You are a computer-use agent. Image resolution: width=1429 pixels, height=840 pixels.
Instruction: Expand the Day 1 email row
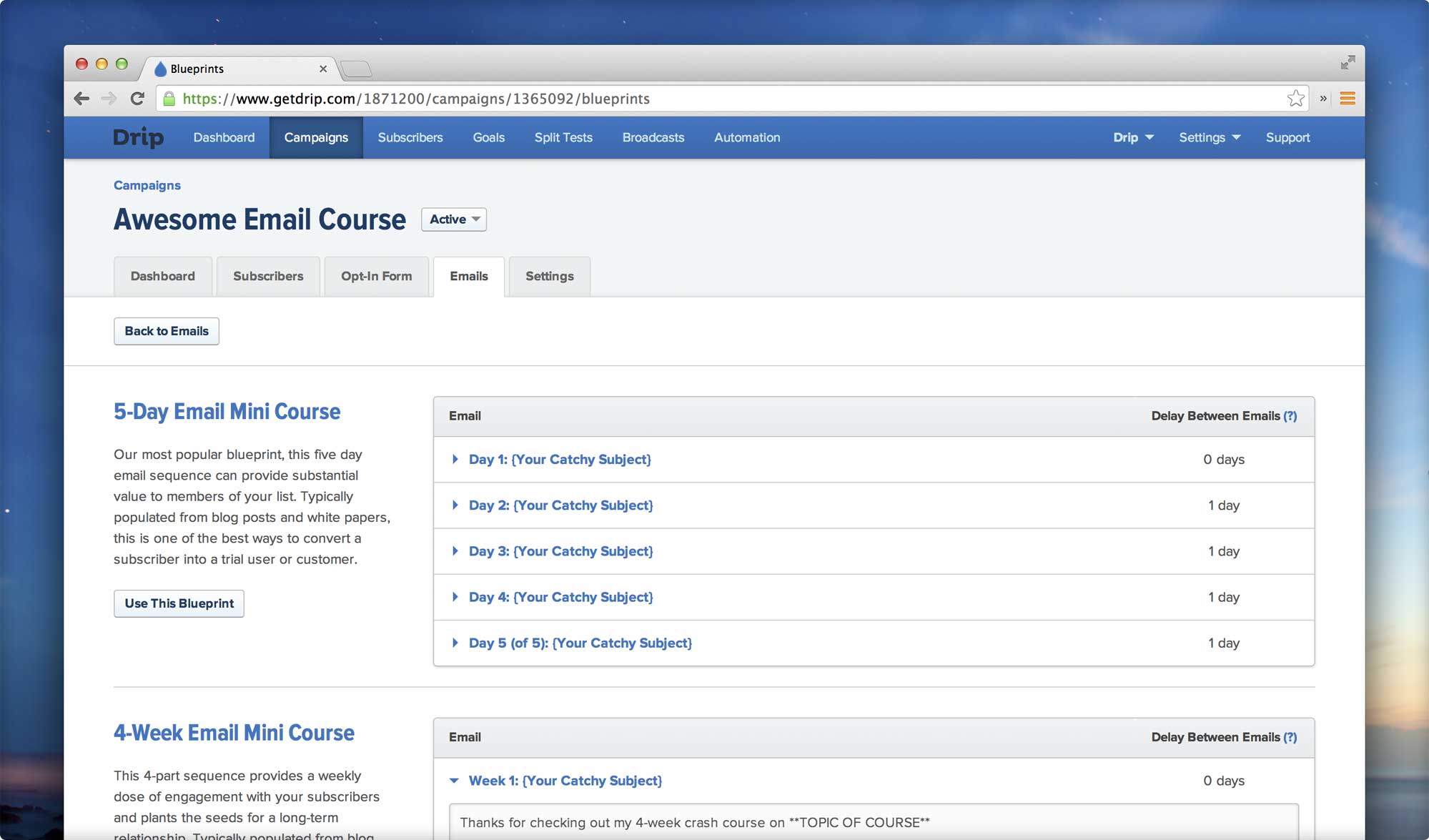[559, 460]
